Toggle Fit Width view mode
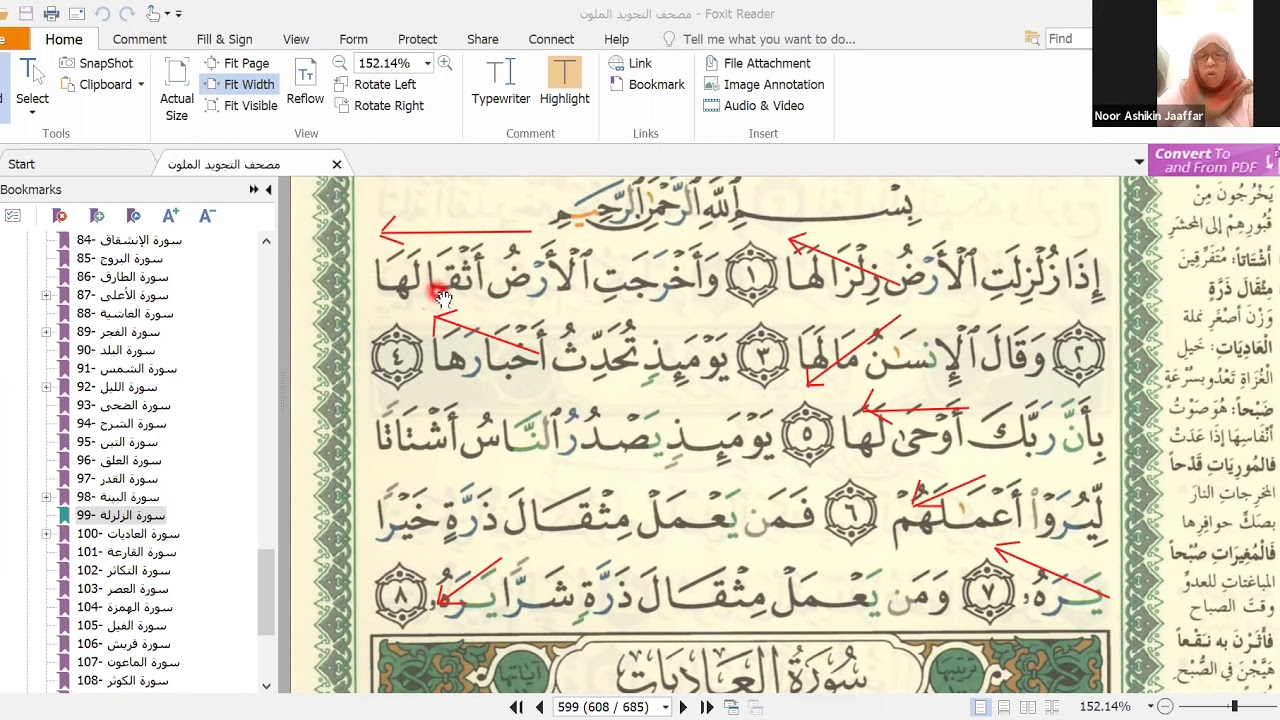Image resolution: width=1280 pixels, height=720 pixels. pos(239,84)
